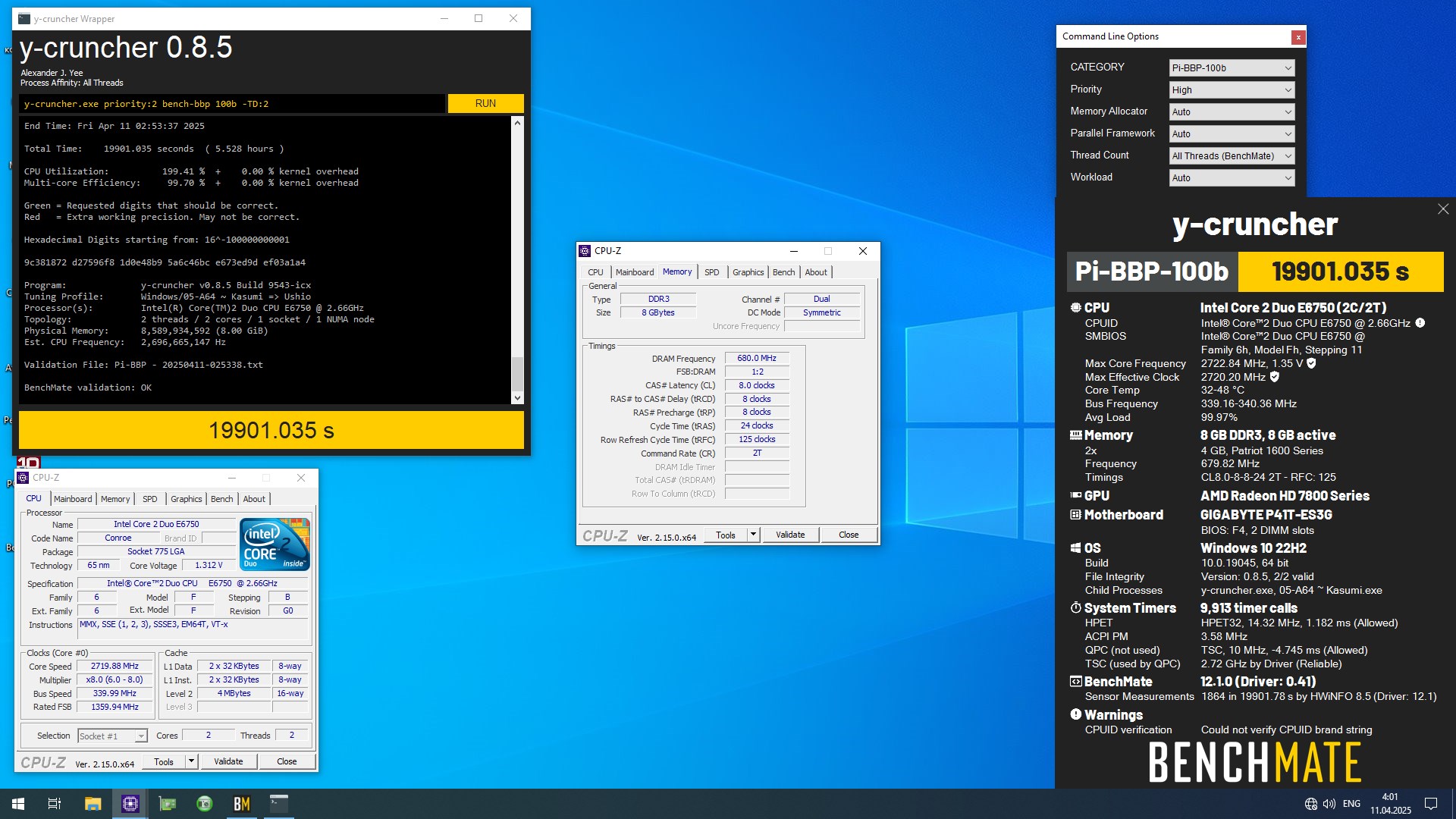Click the ENG language indicator

[1351, 804]
